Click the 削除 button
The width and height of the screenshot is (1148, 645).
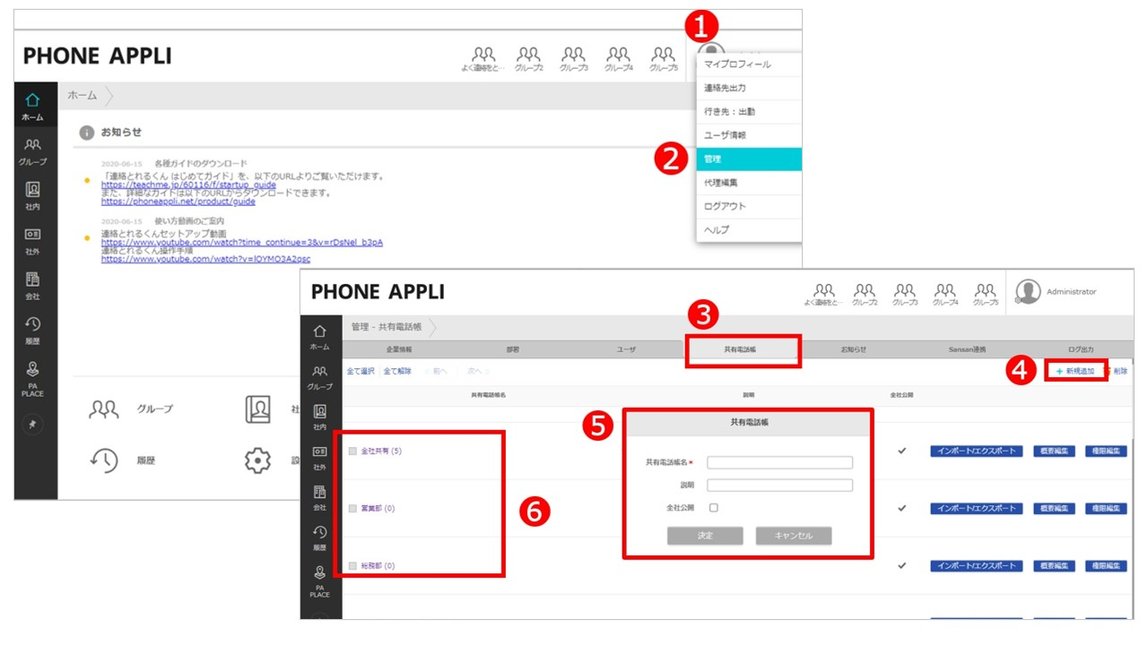1117,371
